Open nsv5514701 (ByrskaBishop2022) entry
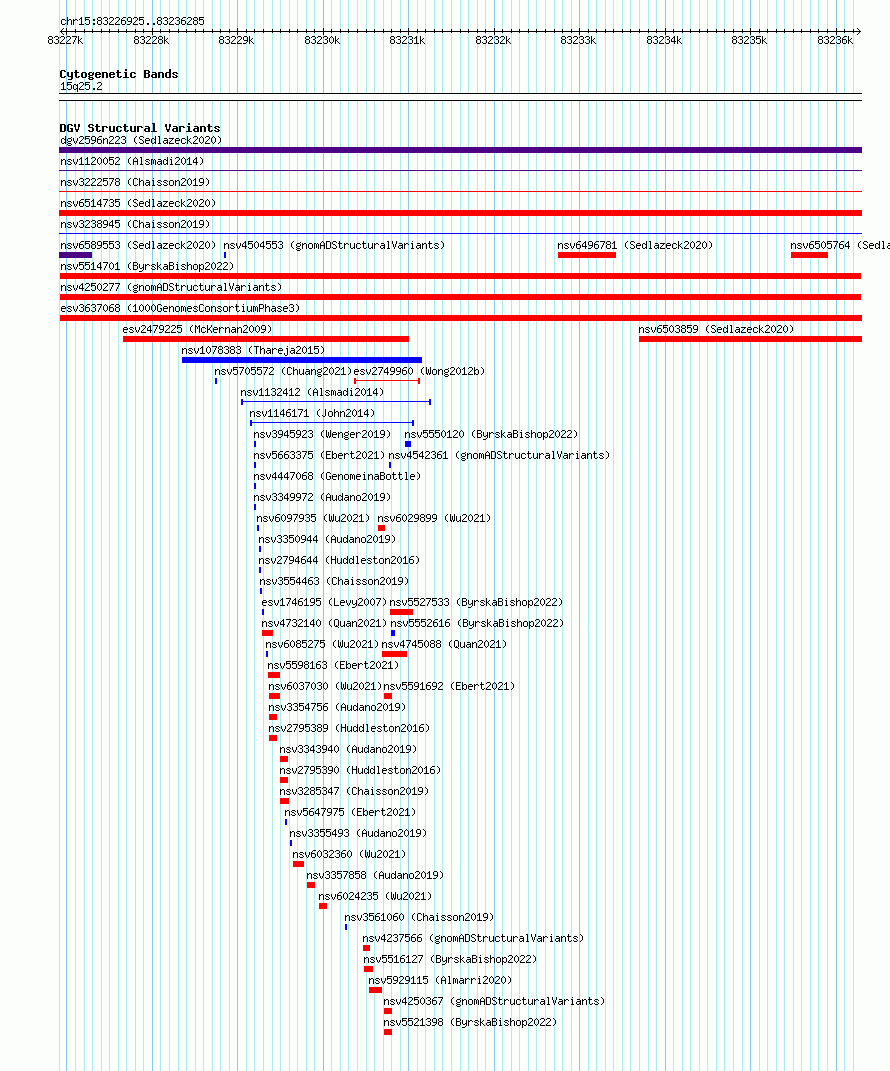 [147, 266]
